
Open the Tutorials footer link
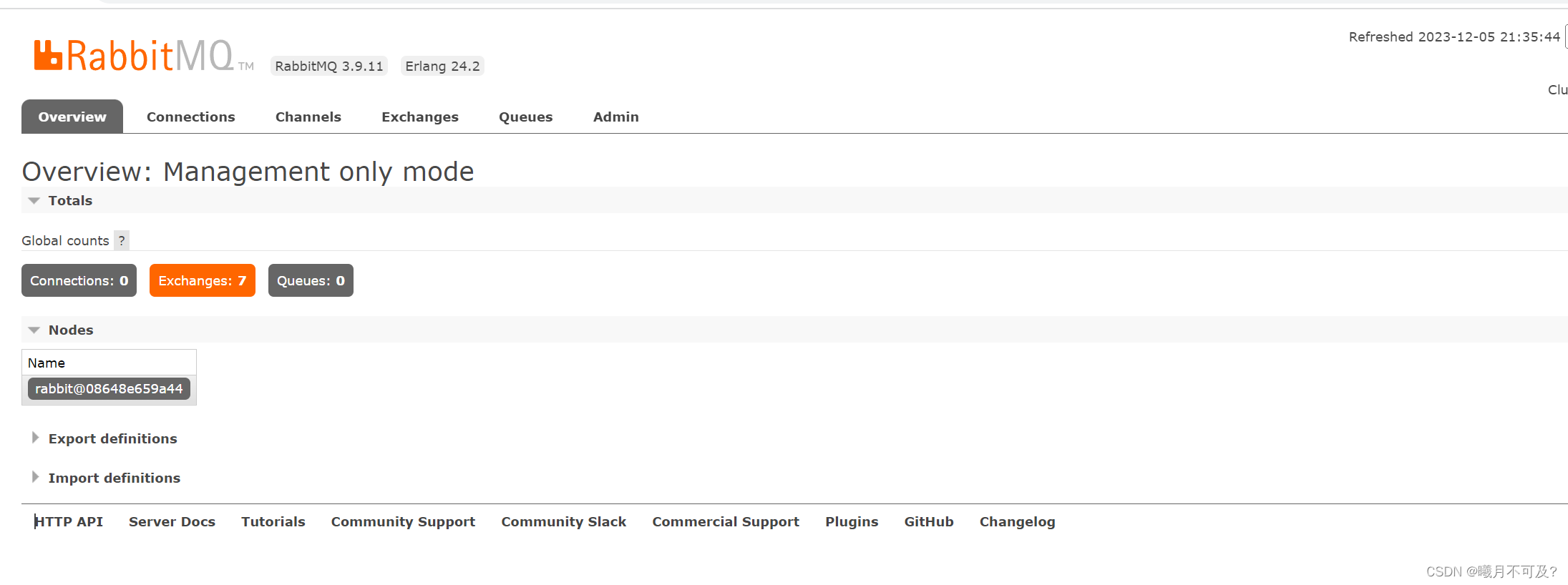(273, 521)
